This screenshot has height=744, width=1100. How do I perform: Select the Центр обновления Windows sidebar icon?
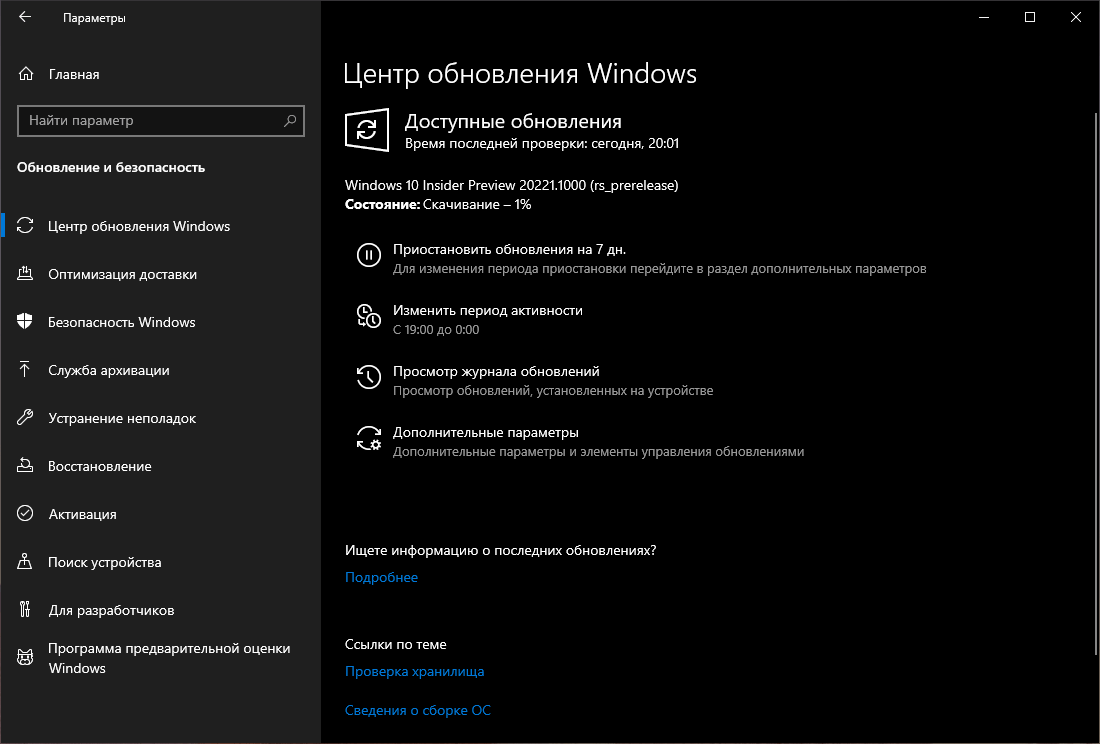pos(24,226)
